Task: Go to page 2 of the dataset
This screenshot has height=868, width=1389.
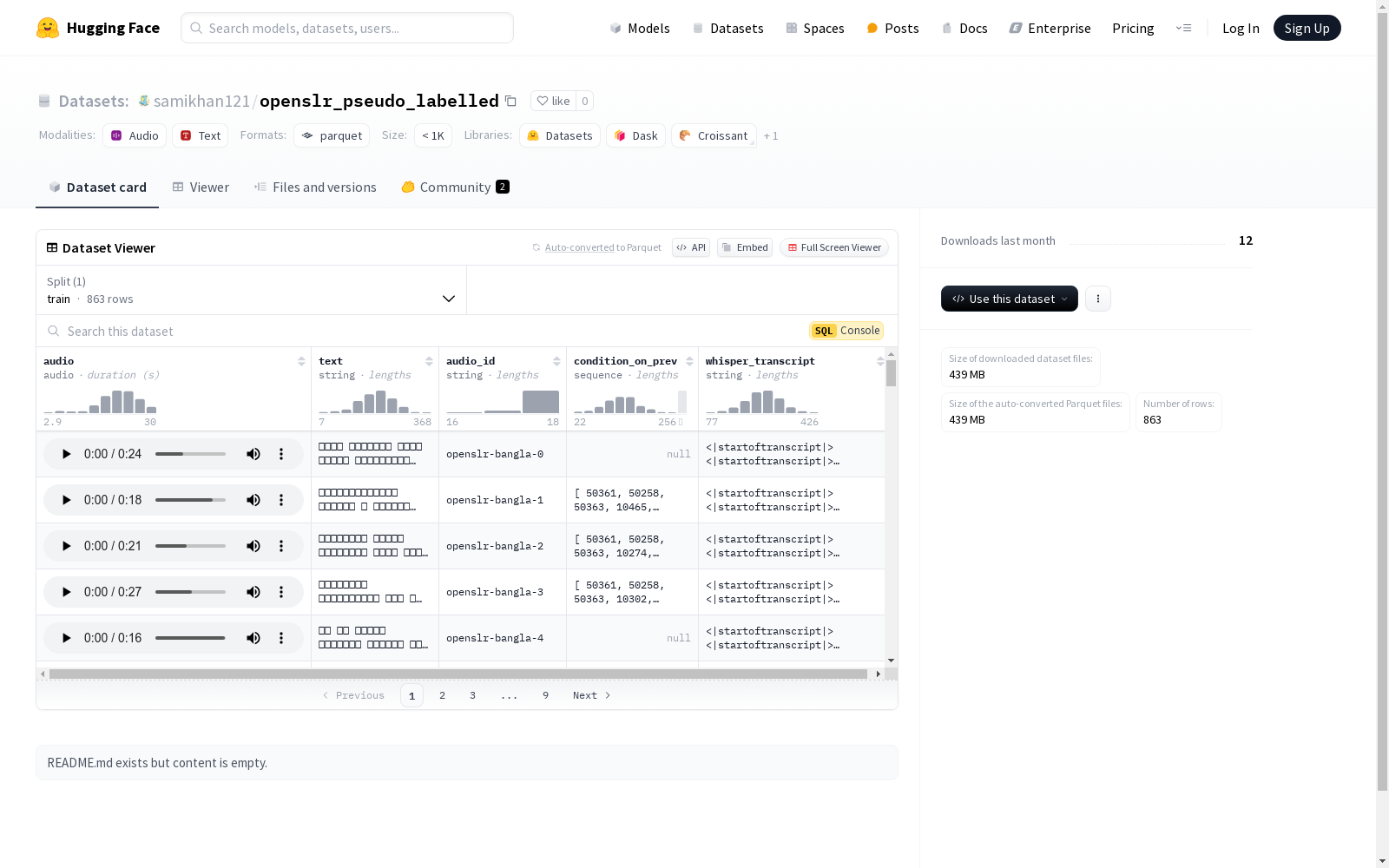Action: (x=442, y=695)
